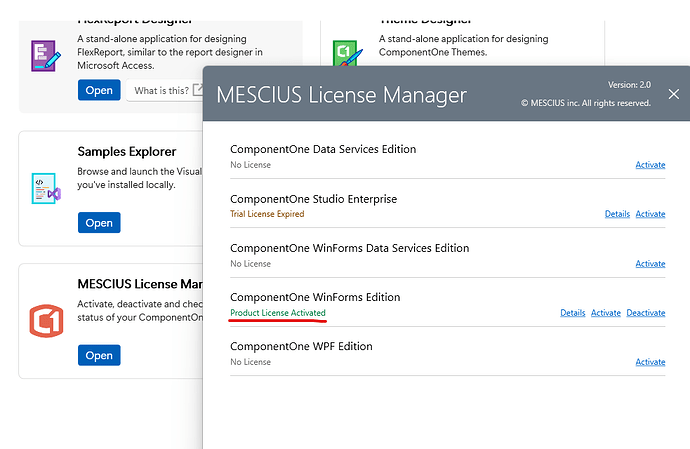Select the Samples Explorer card title

127,152
